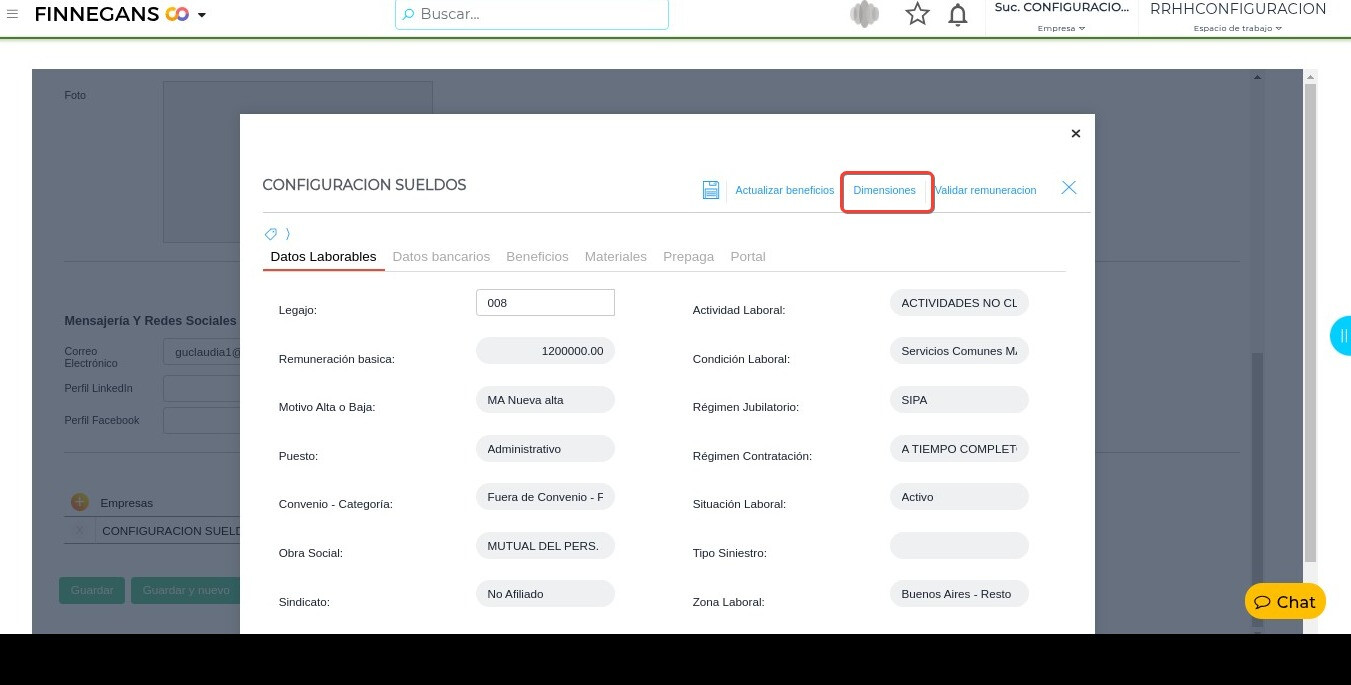Open notifications bell
1351x685 pixels.
point(957,14)
